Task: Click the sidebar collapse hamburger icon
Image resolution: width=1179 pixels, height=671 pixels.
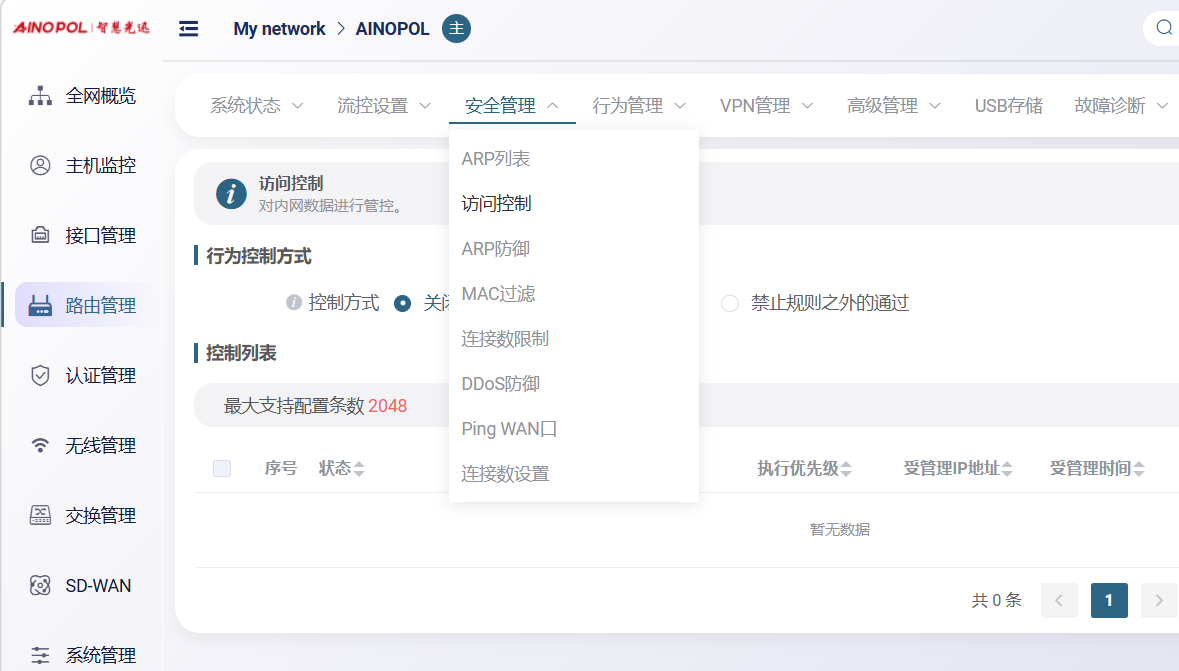Action: point(188,29)
